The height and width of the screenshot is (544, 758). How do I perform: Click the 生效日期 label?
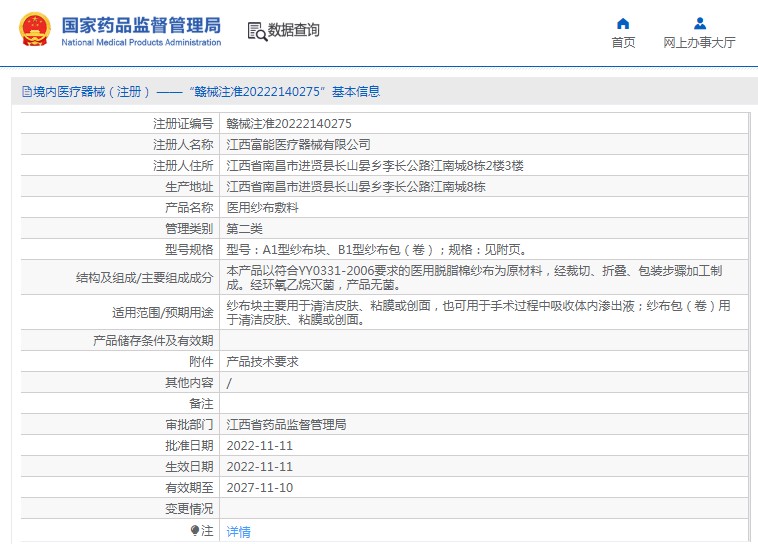[189, 467]
